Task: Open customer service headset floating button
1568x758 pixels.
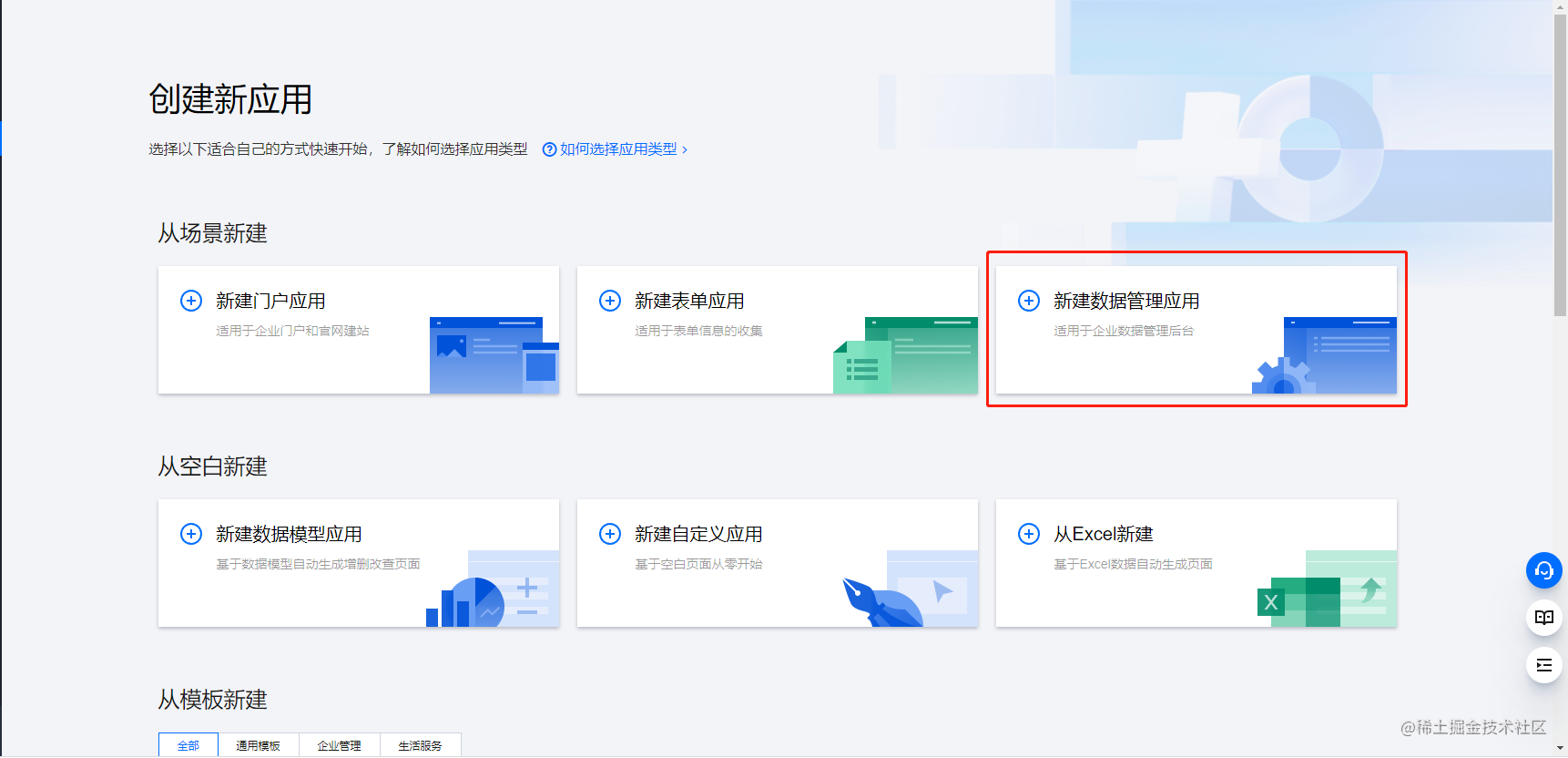Action: (x=1544, y=570)
